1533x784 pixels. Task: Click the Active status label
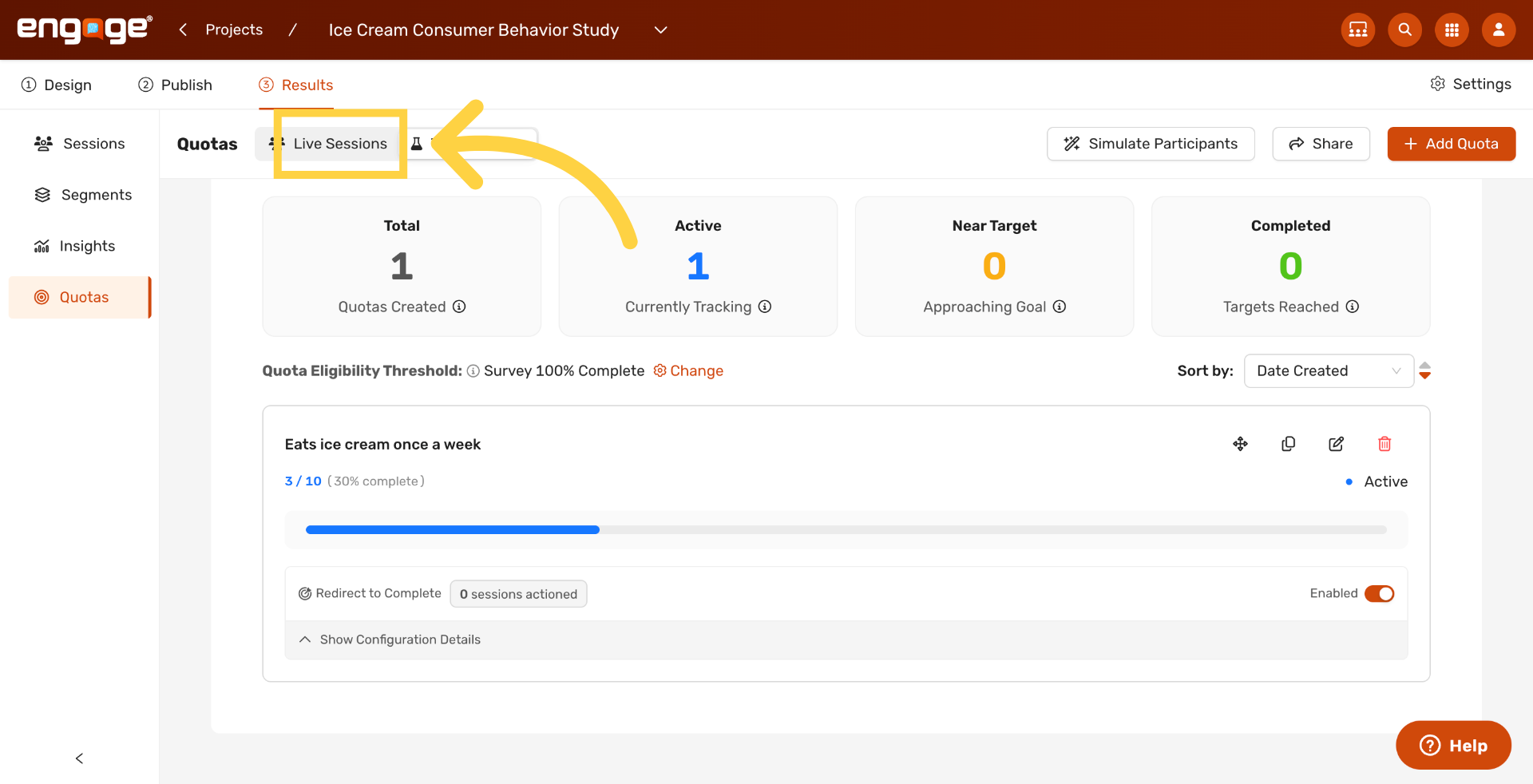[x=1385, y=481]
